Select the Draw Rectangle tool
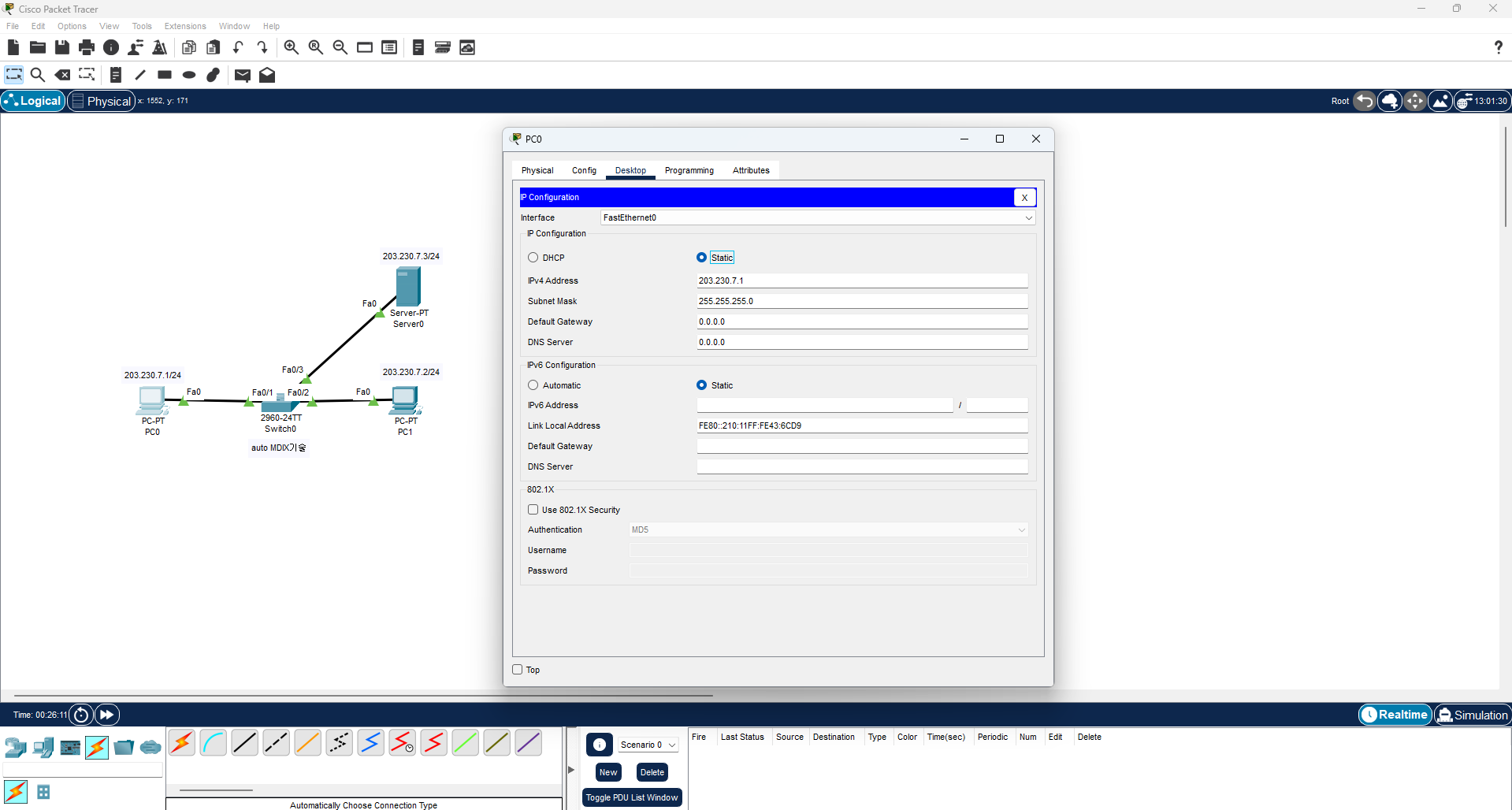This screenshot has height=810, width=1512. click(165, 75)
